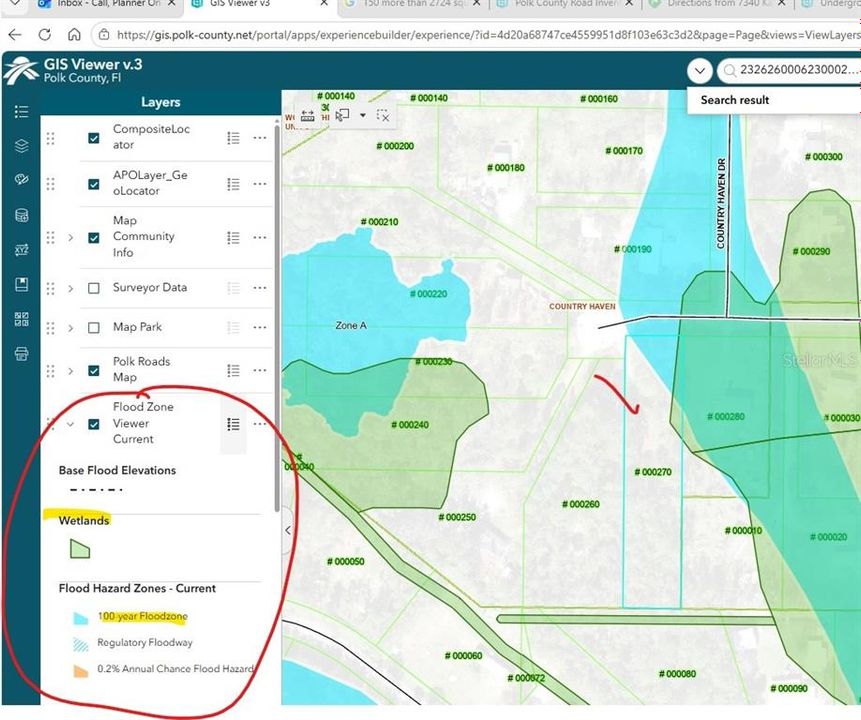
Task: Open select tool options dropdown arrow
Action: pos(362,115)
